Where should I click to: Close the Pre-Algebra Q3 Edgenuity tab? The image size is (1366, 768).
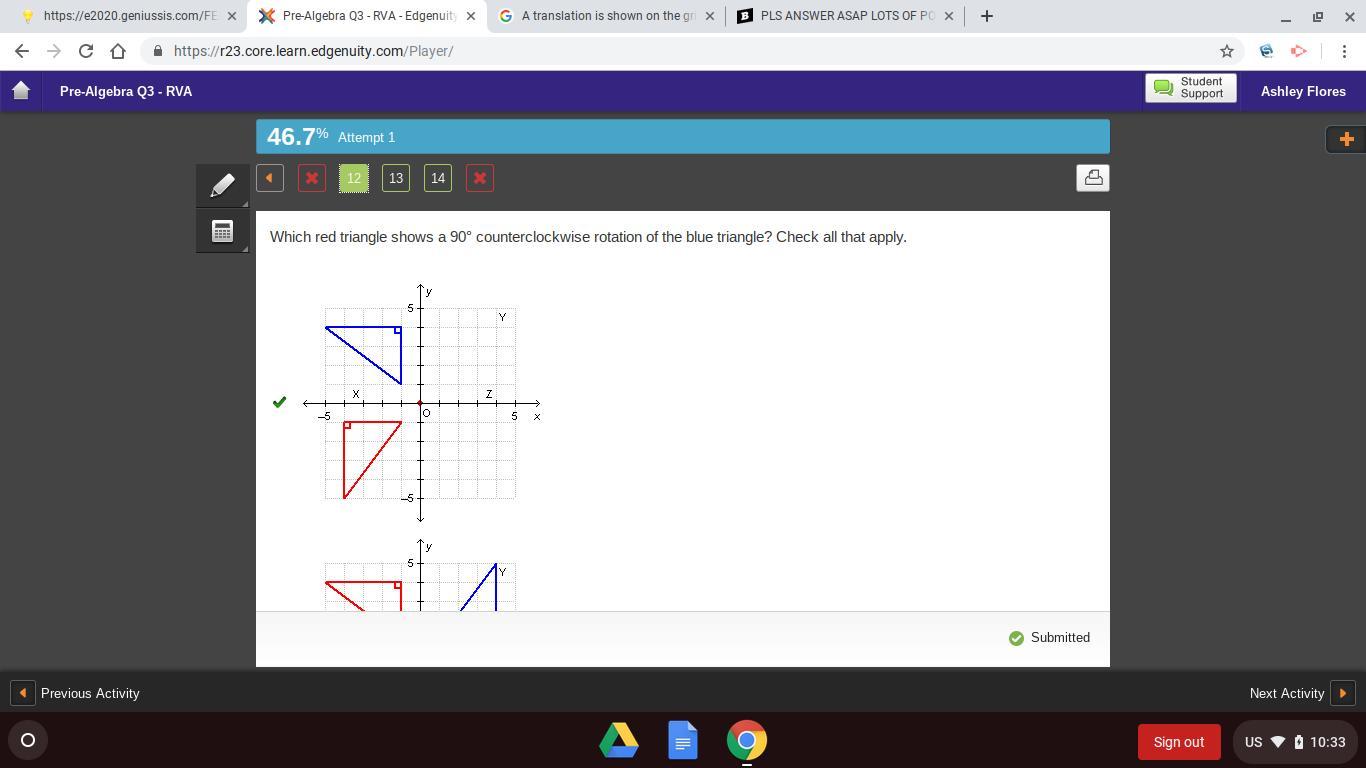click(x=471, y=16)
